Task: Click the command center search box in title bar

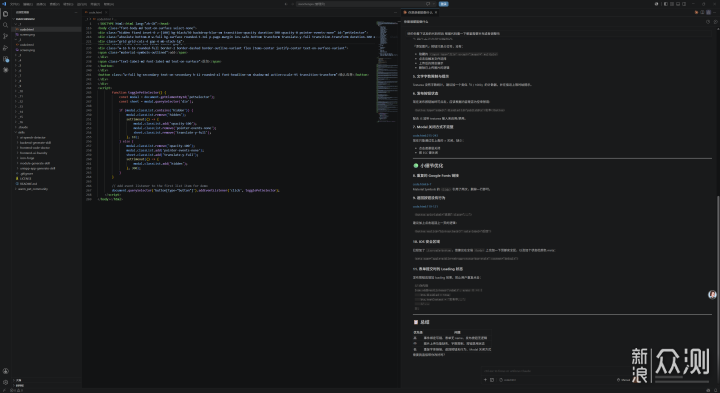Action: click(362, 4)
